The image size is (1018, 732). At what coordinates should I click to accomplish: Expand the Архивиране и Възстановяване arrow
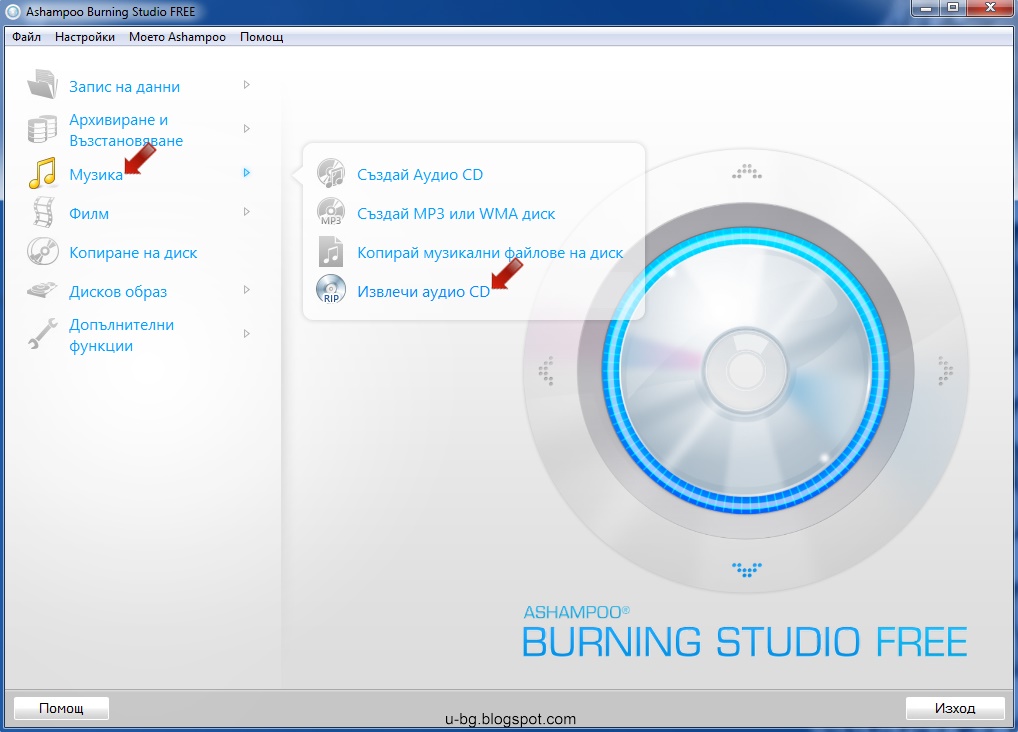[247, 129]
